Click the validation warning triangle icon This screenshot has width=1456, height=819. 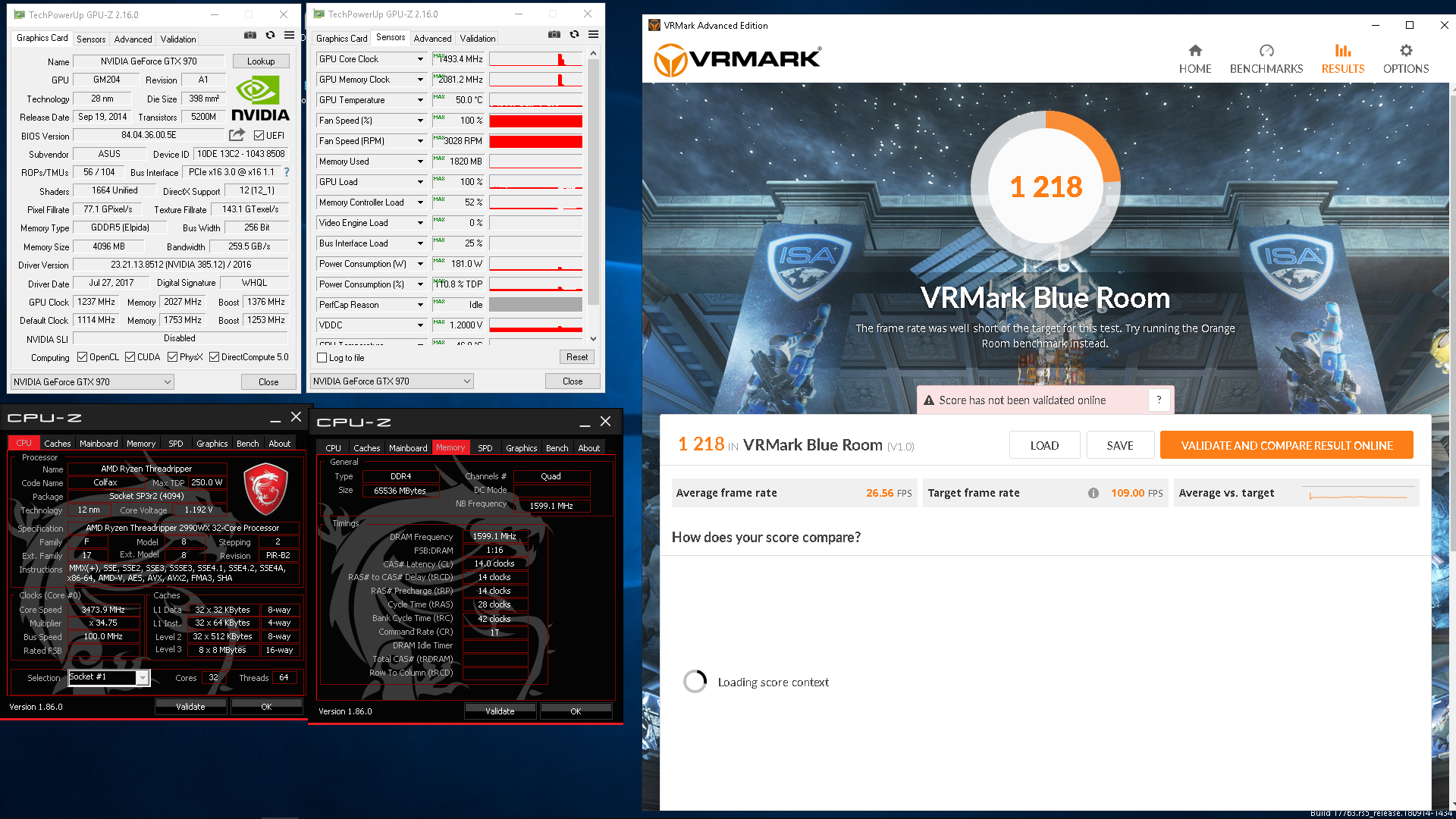point(928,400)
